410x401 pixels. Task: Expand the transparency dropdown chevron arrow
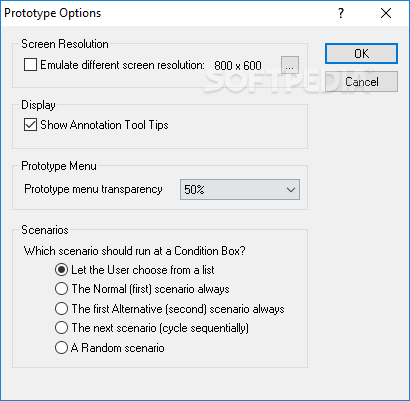pos(291,190)
